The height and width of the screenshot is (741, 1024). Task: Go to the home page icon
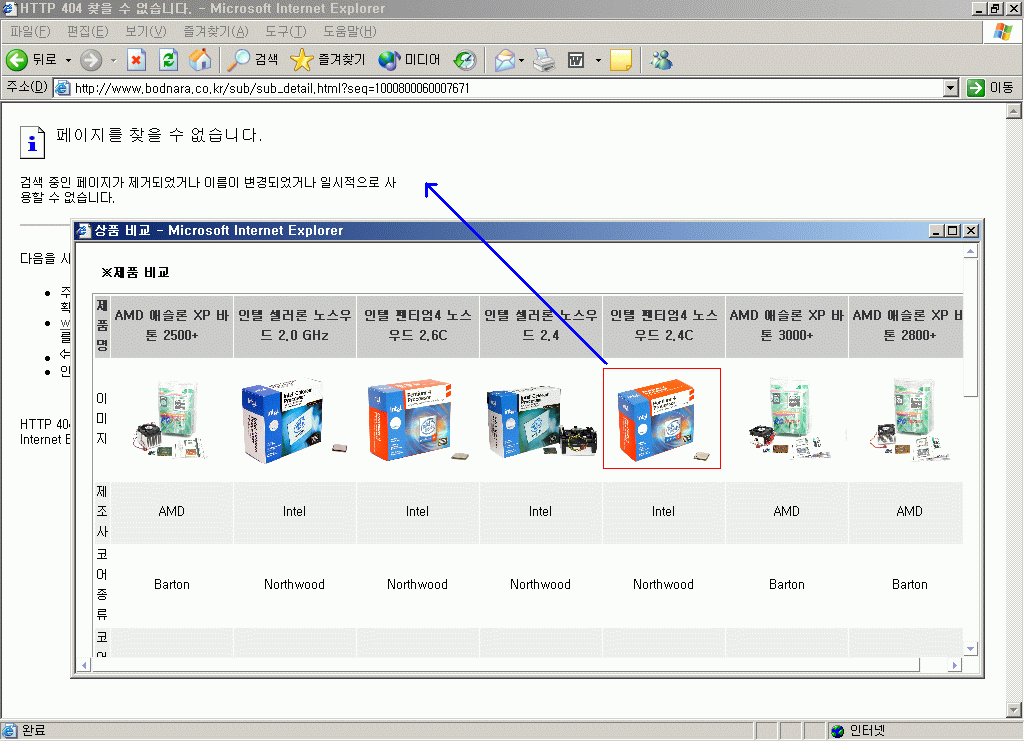(x=200, y=60)
